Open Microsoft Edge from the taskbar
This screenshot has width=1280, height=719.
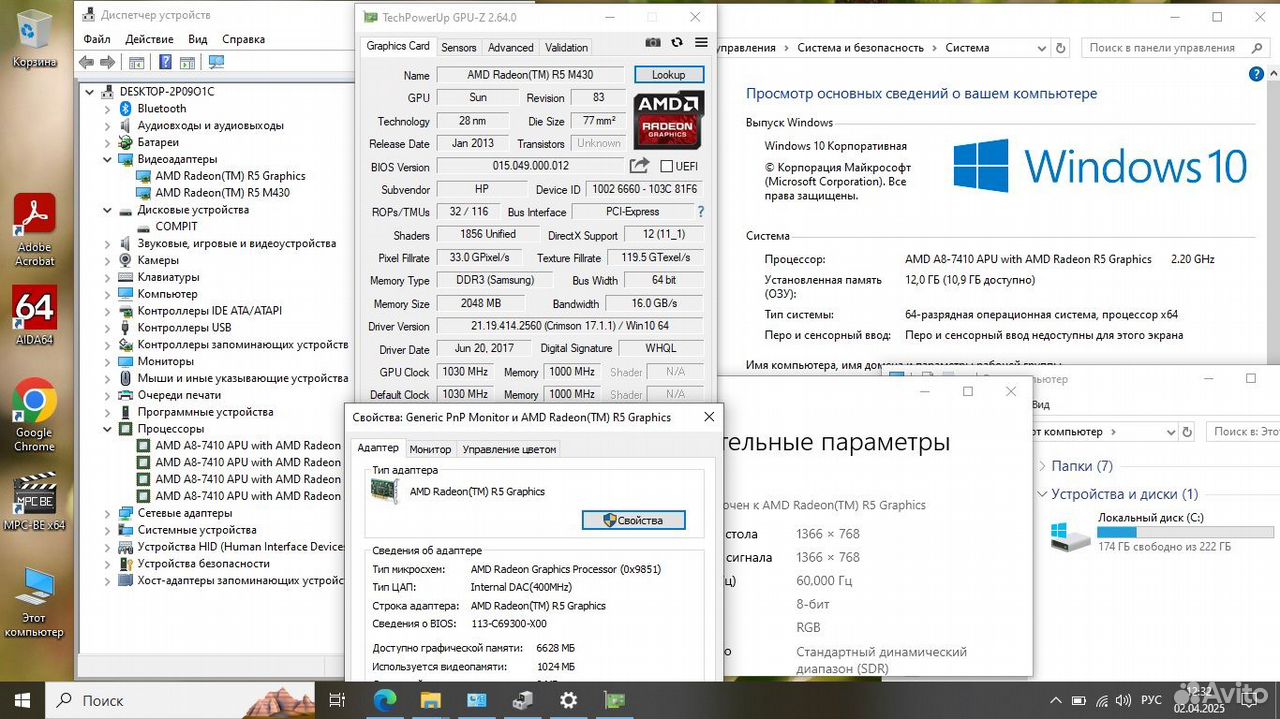[x=384, y=700]
